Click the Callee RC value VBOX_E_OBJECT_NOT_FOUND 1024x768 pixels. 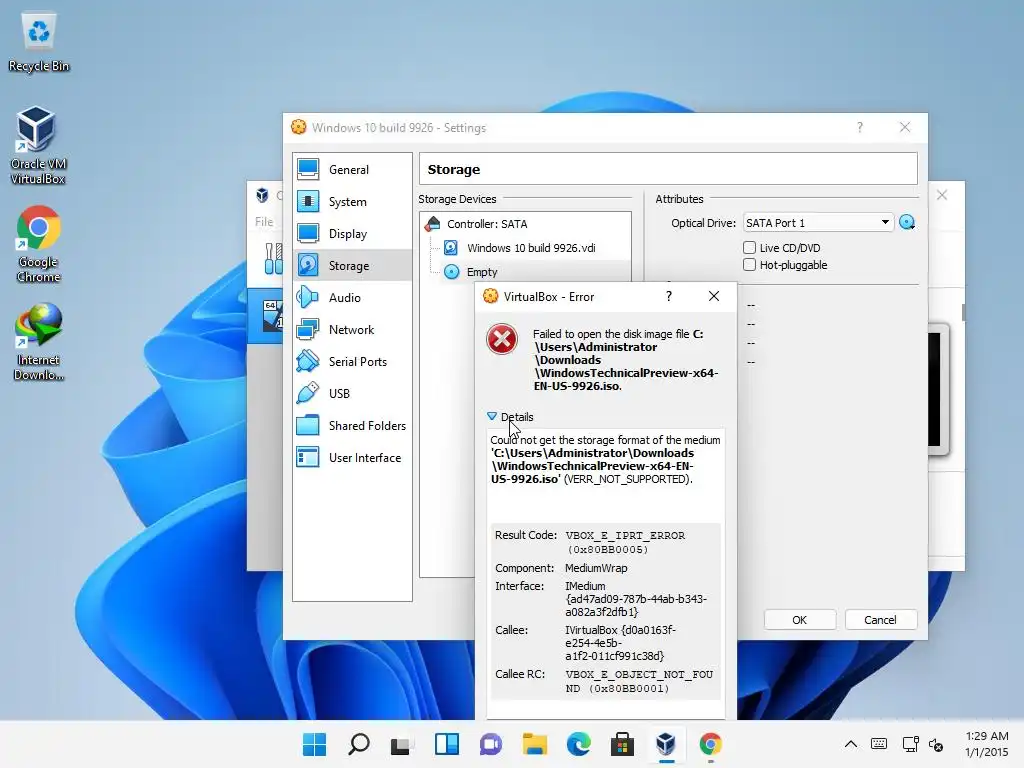(639, 681)
